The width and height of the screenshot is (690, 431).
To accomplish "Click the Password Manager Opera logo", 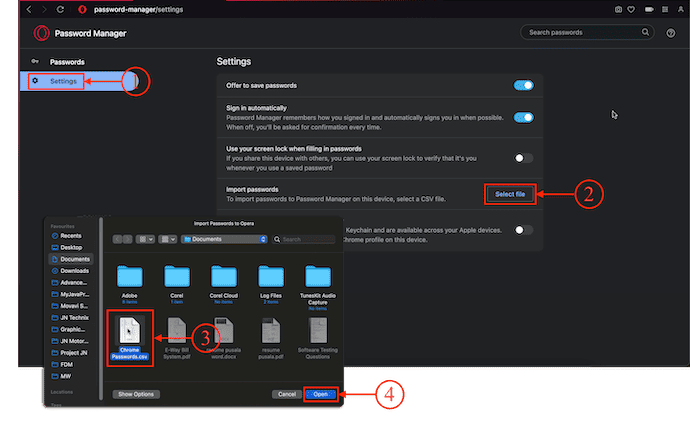I will 41,33.
